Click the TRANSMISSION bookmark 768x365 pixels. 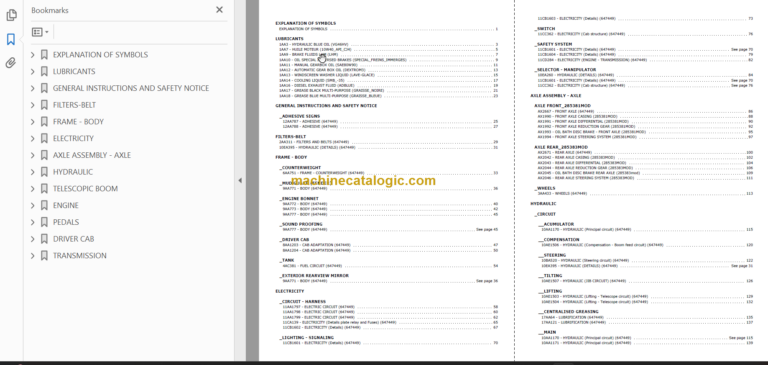pos(79,256)
